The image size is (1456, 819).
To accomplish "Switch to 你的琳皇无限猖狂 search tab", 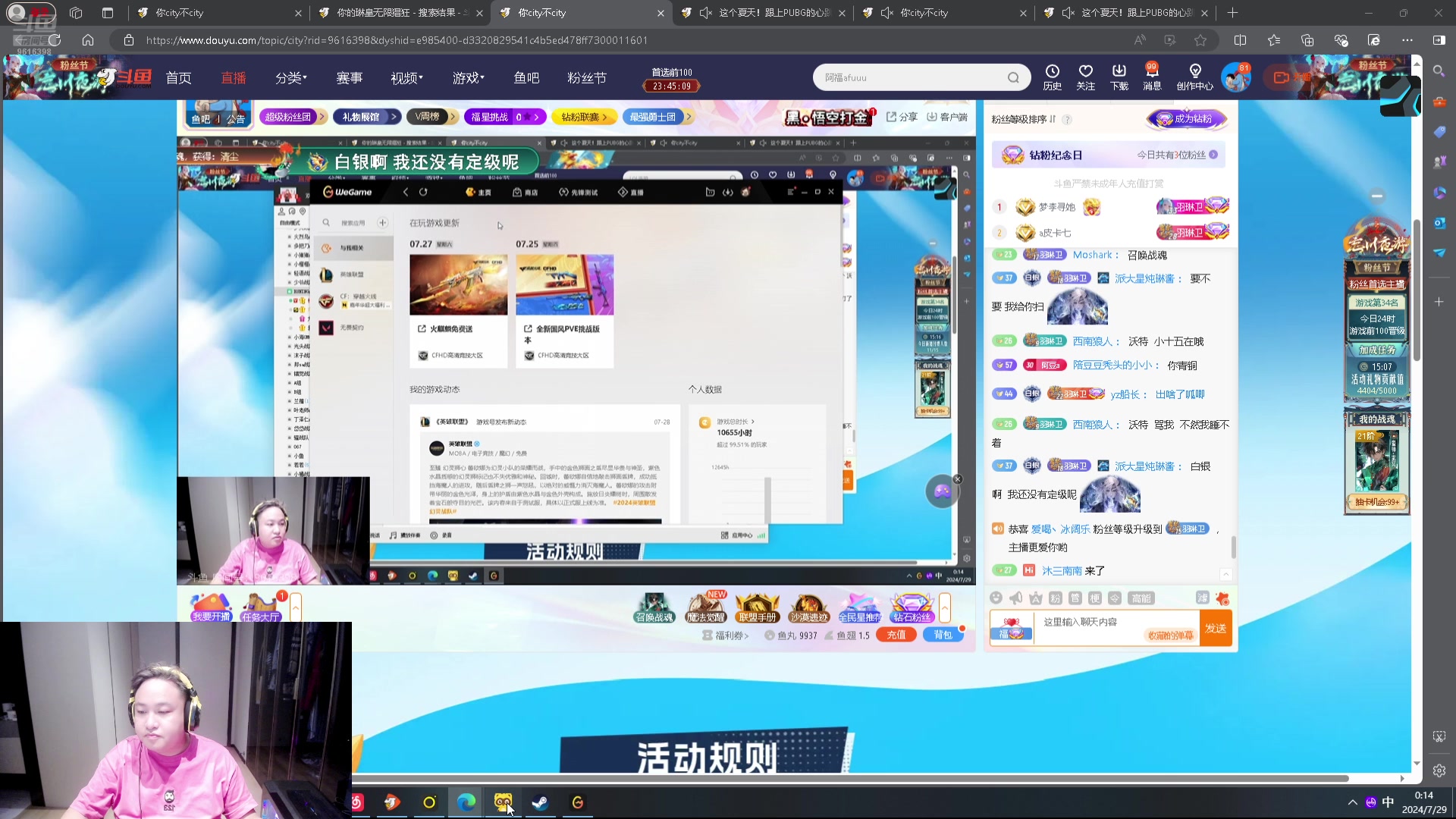I will pos(400,13).
